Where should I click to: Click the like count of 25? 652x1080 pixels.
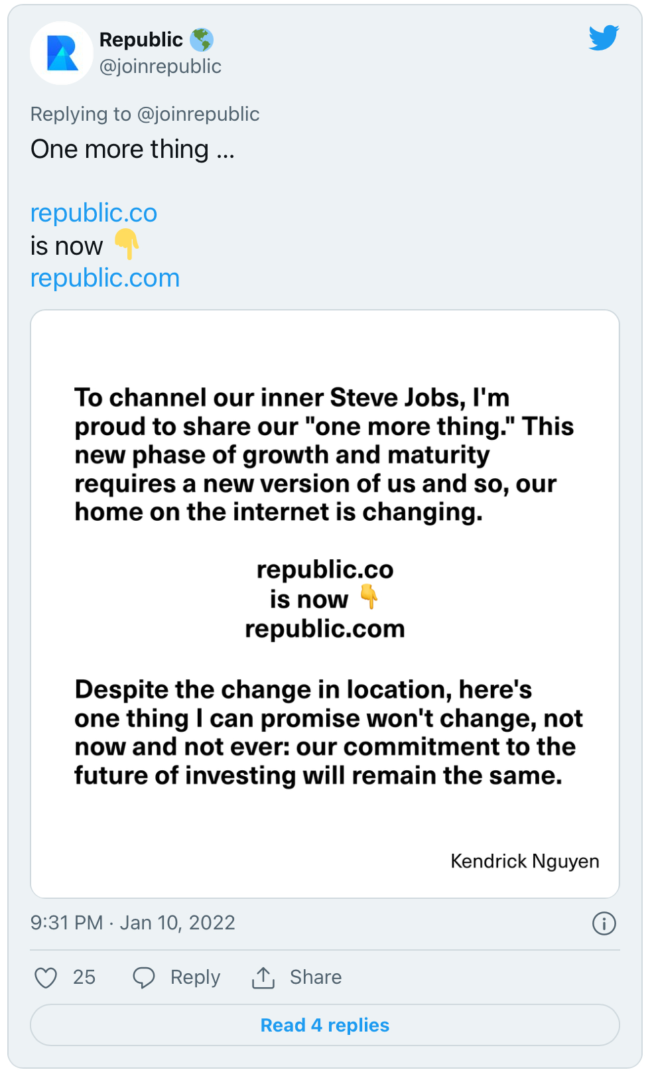click(84, 978)
